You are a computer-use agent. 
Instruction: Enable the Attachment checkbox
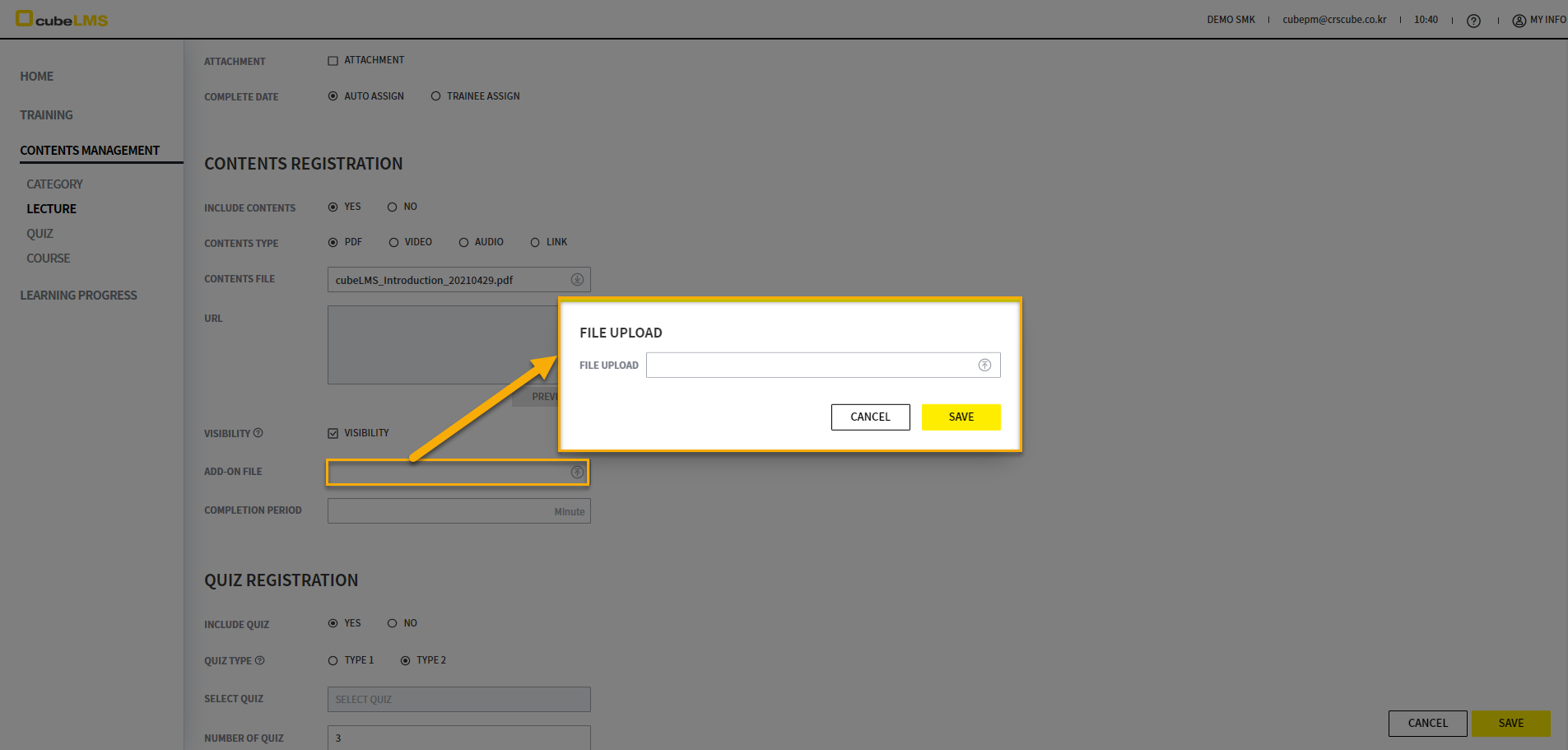pyautogui.click(x=333, y=61)
